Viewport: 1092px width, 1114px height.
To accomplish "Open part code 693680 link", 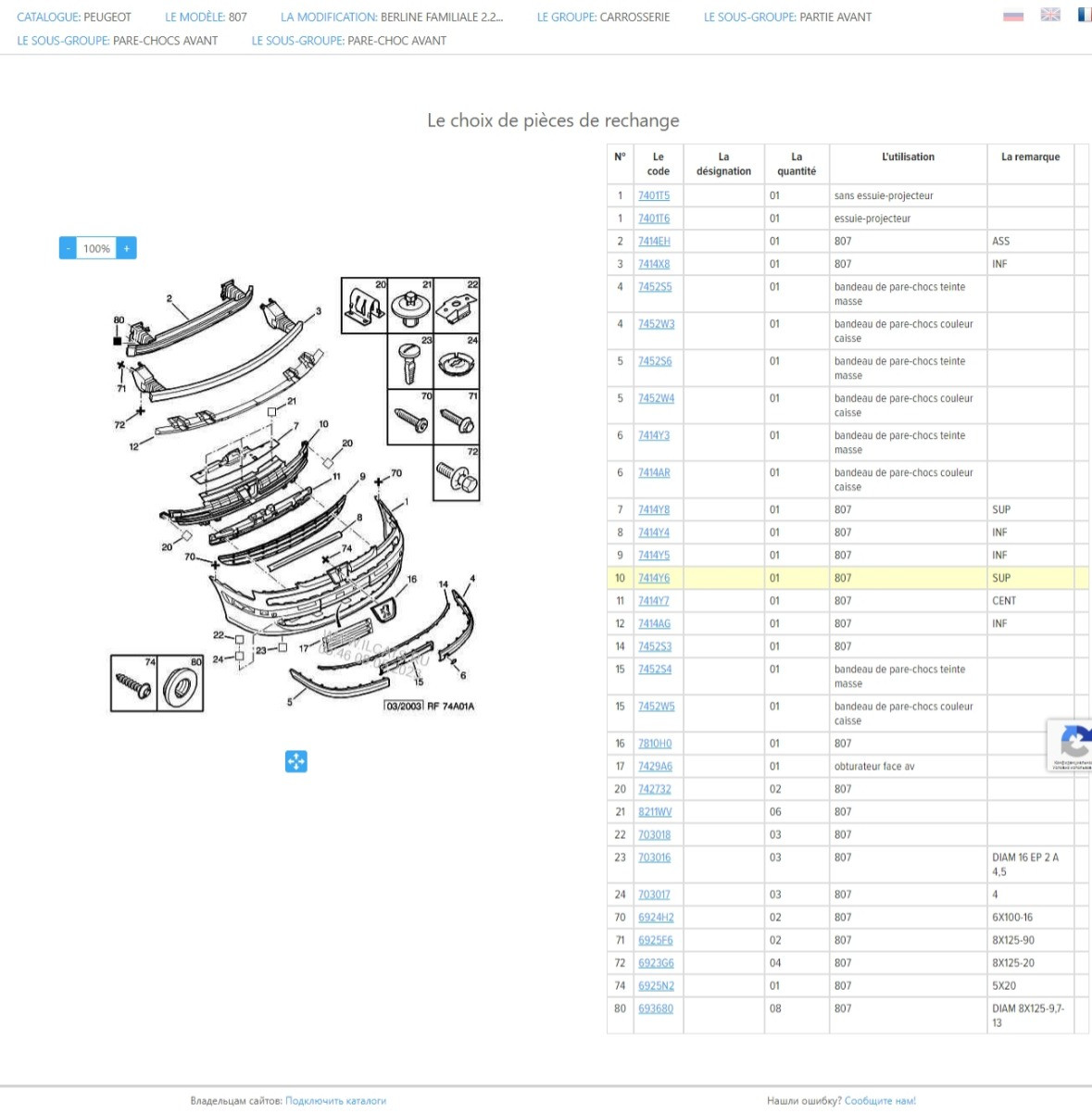I will tap(656, 1008).
